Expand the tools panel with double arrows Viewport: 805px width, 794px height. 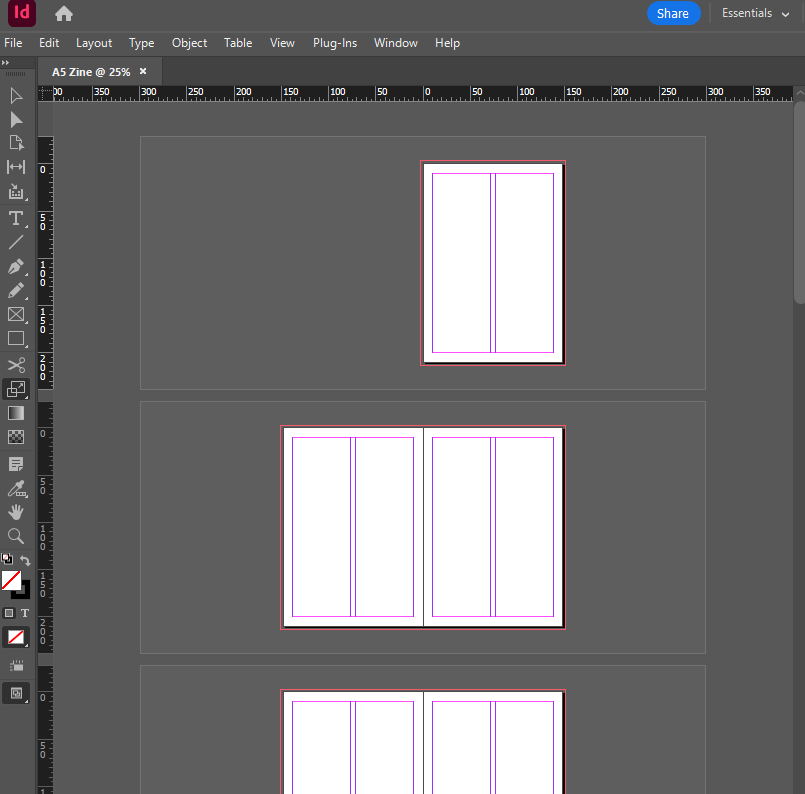5,63
